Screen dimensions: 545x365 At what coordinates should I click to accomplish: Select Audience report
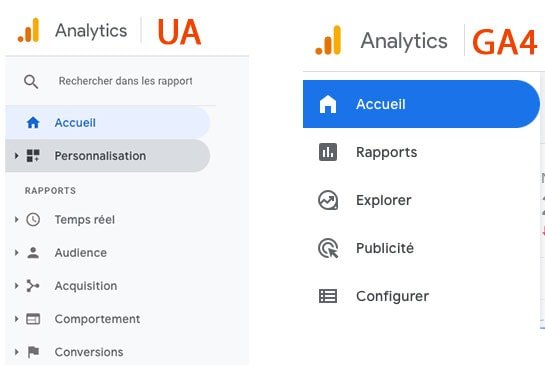(81, 253)
